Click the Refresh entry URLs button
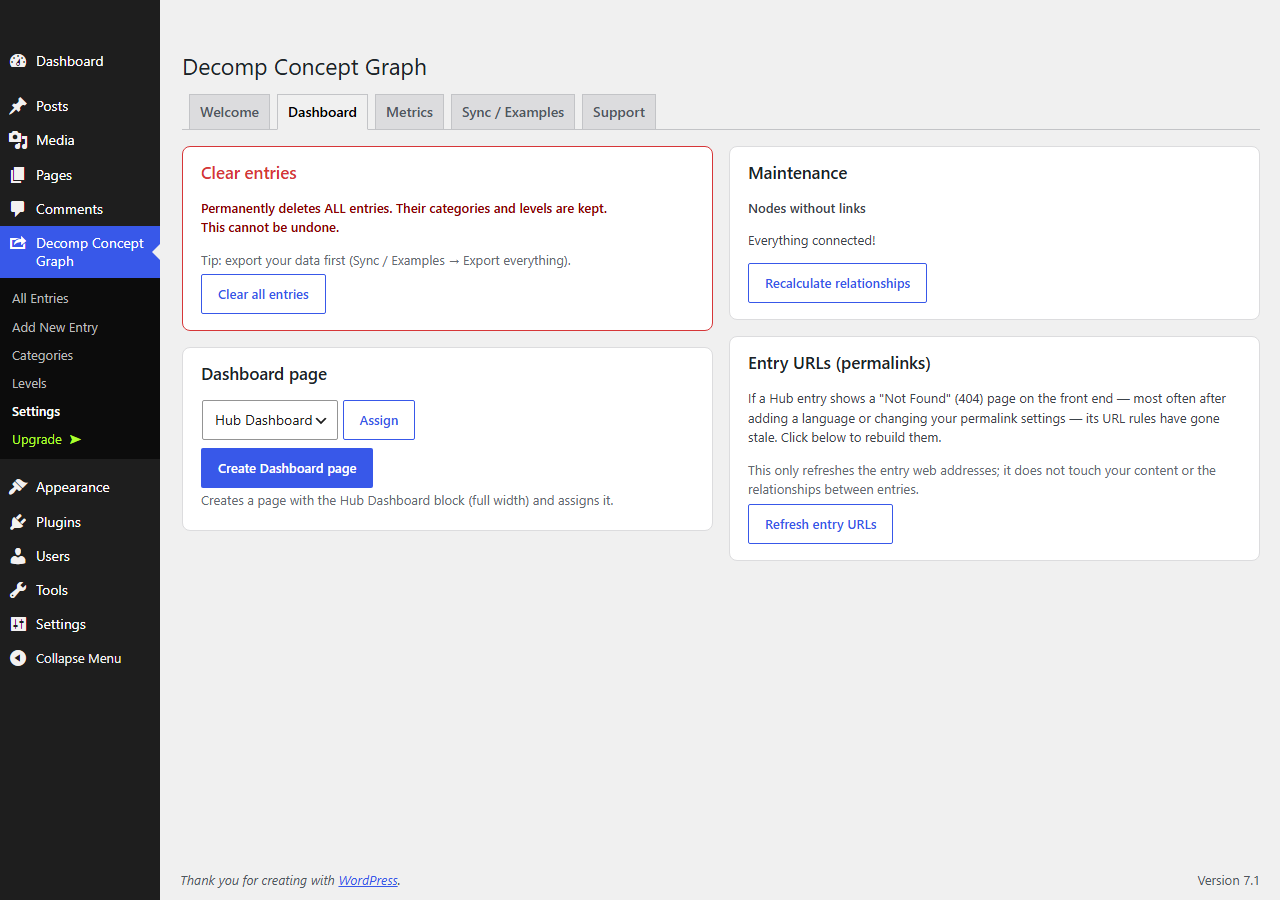This screenshot has width=1280, height=900. click(x=820, y=524)
